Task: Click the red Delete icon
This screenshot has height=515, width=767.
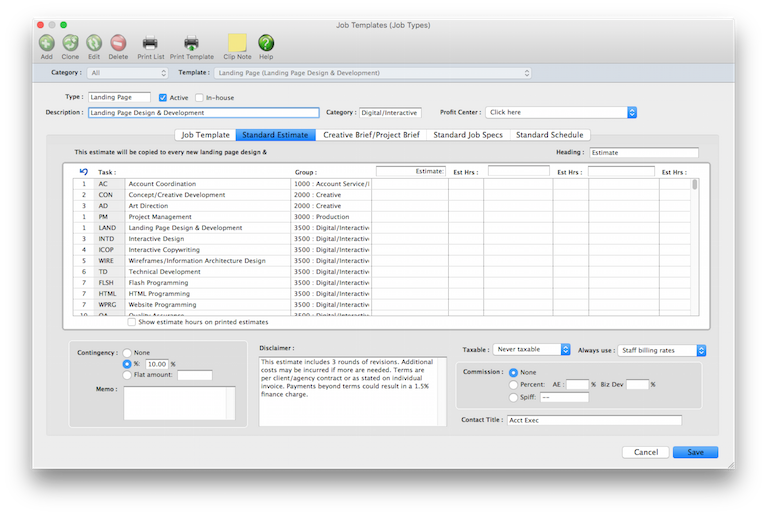Action: pyautogui.click(x=118, y=43)
